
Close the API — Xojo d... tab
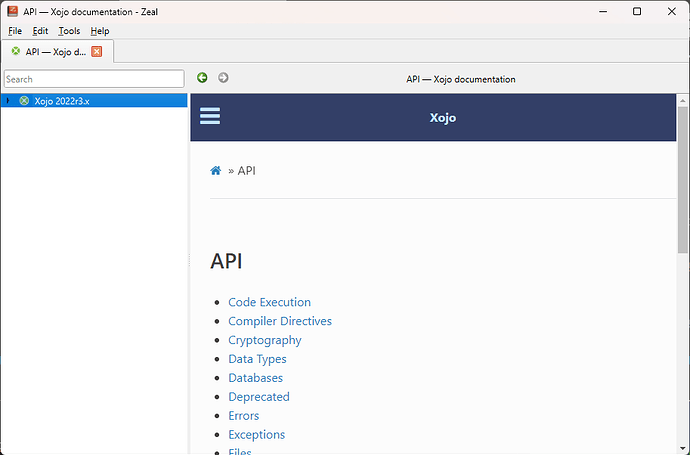tap(96, 51)
